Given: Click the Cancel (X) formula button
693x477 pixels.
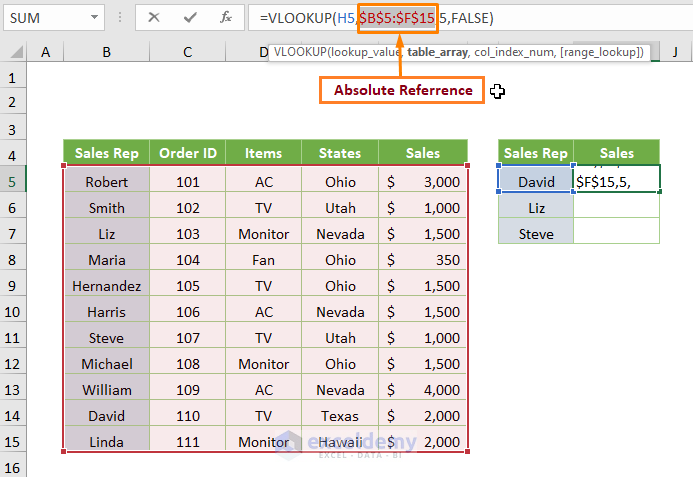Looking at the screenshot, I should pos(153,18).
